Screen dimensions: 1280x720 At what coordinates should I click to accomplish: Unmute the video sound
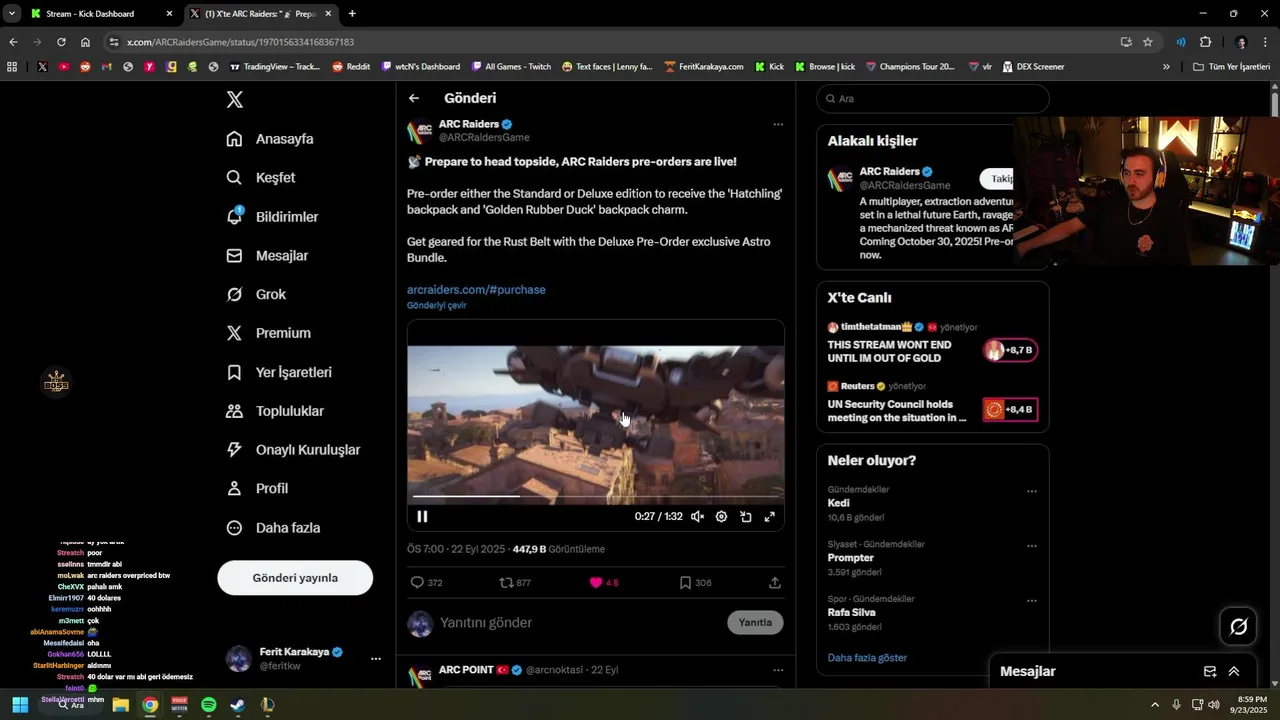click(697, 517)
